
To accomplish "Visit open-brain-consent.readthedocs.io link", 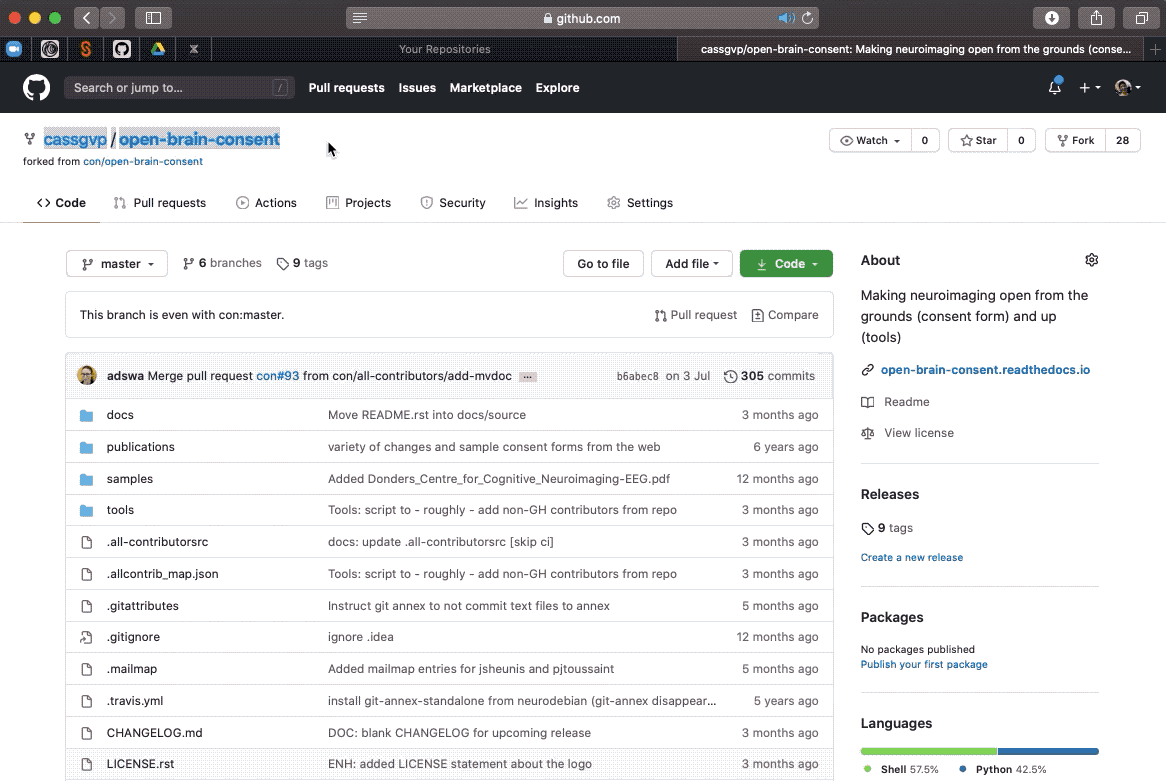I will click(985, 369).
